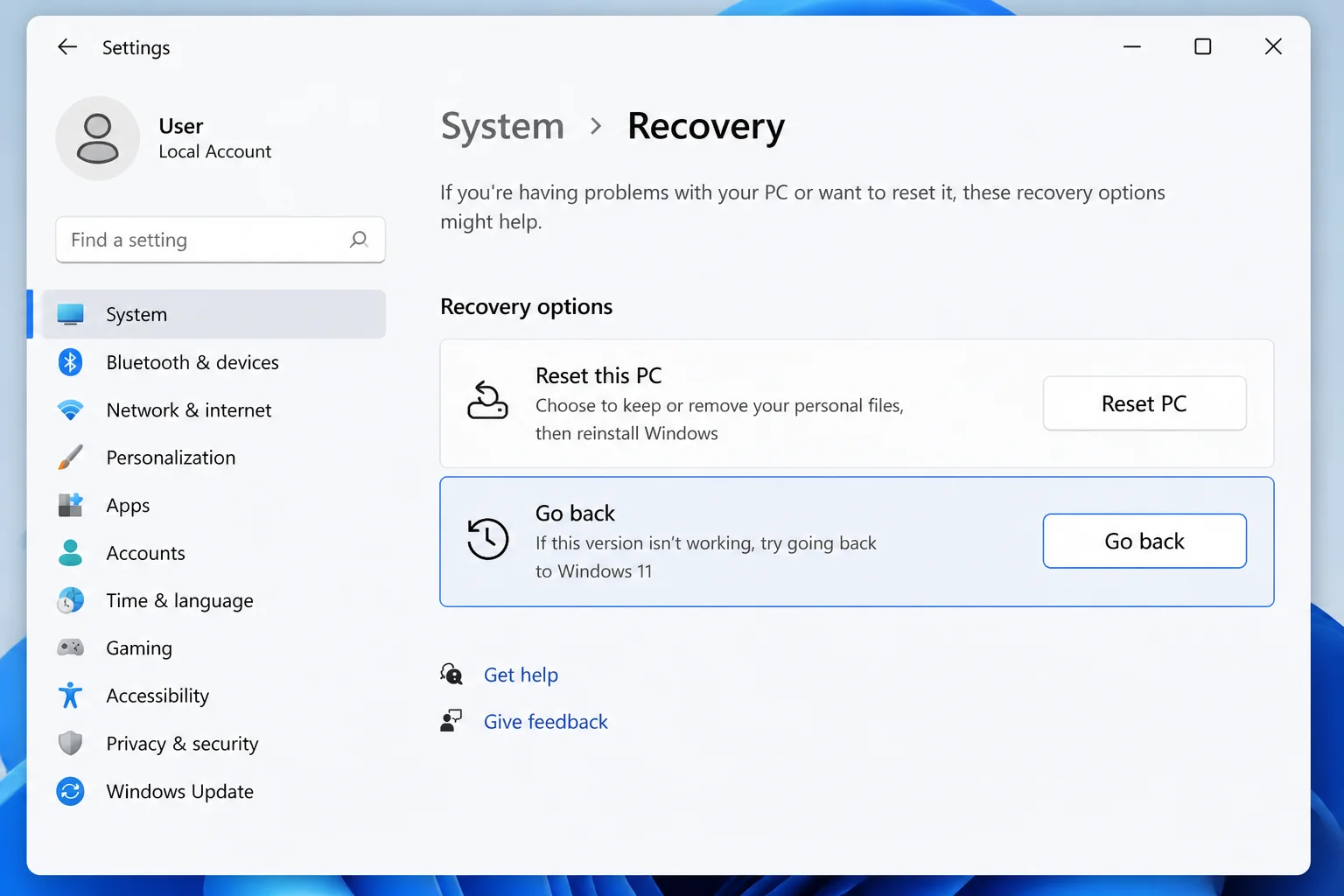Click the Privacy shield icon
The width and height of the screenshot is (1344, 896).
click(x=70, y=744)
